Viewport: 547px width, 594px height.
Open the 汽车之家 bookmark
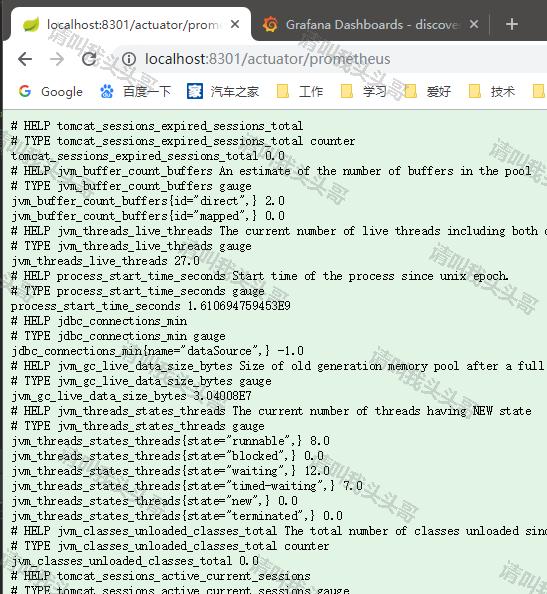[x=223, y=91]
